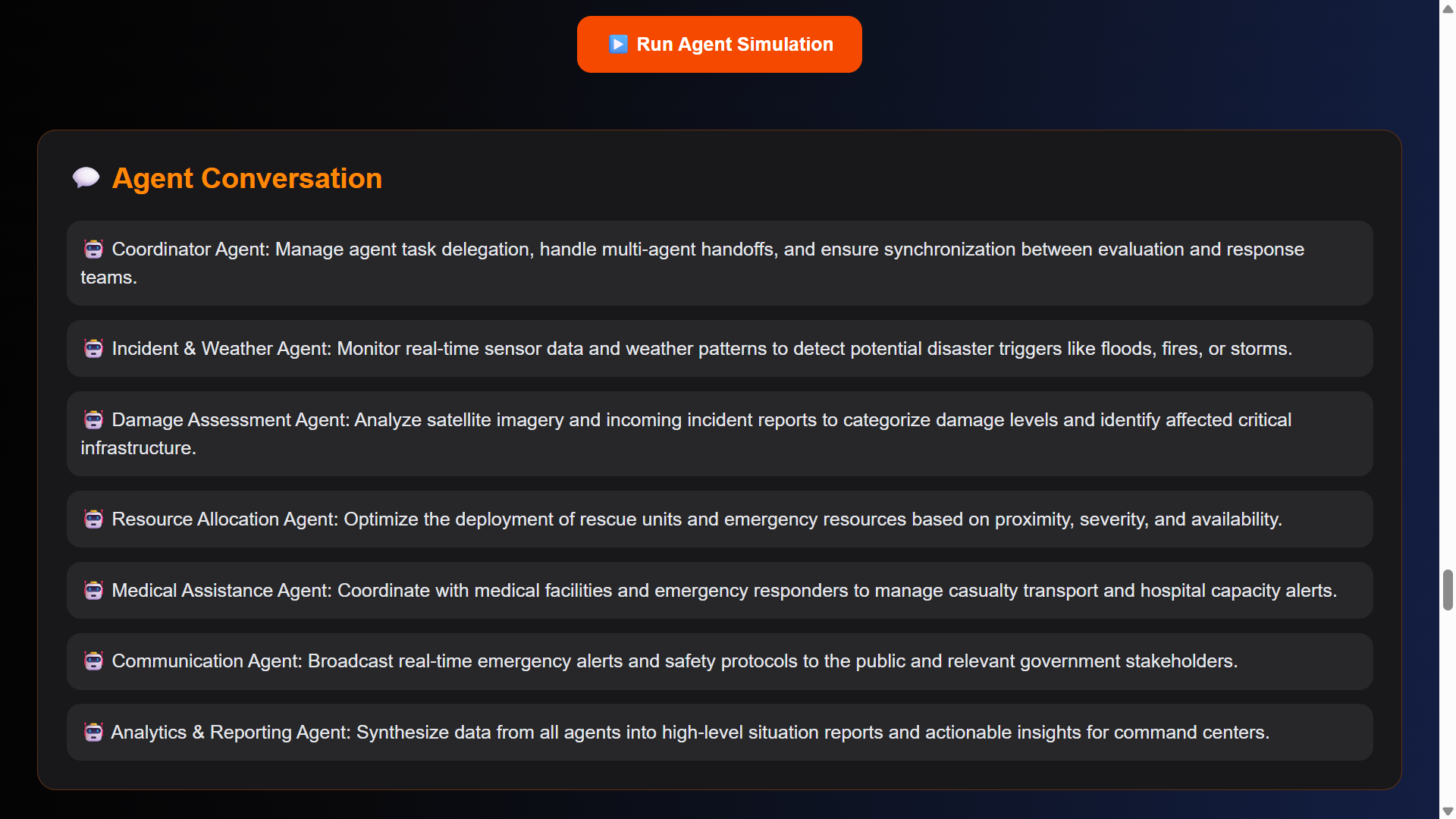Click the robot icon beside Coordinator Agent
Viewport: 1456px width, 819px height.
click(x=93, y=249)
